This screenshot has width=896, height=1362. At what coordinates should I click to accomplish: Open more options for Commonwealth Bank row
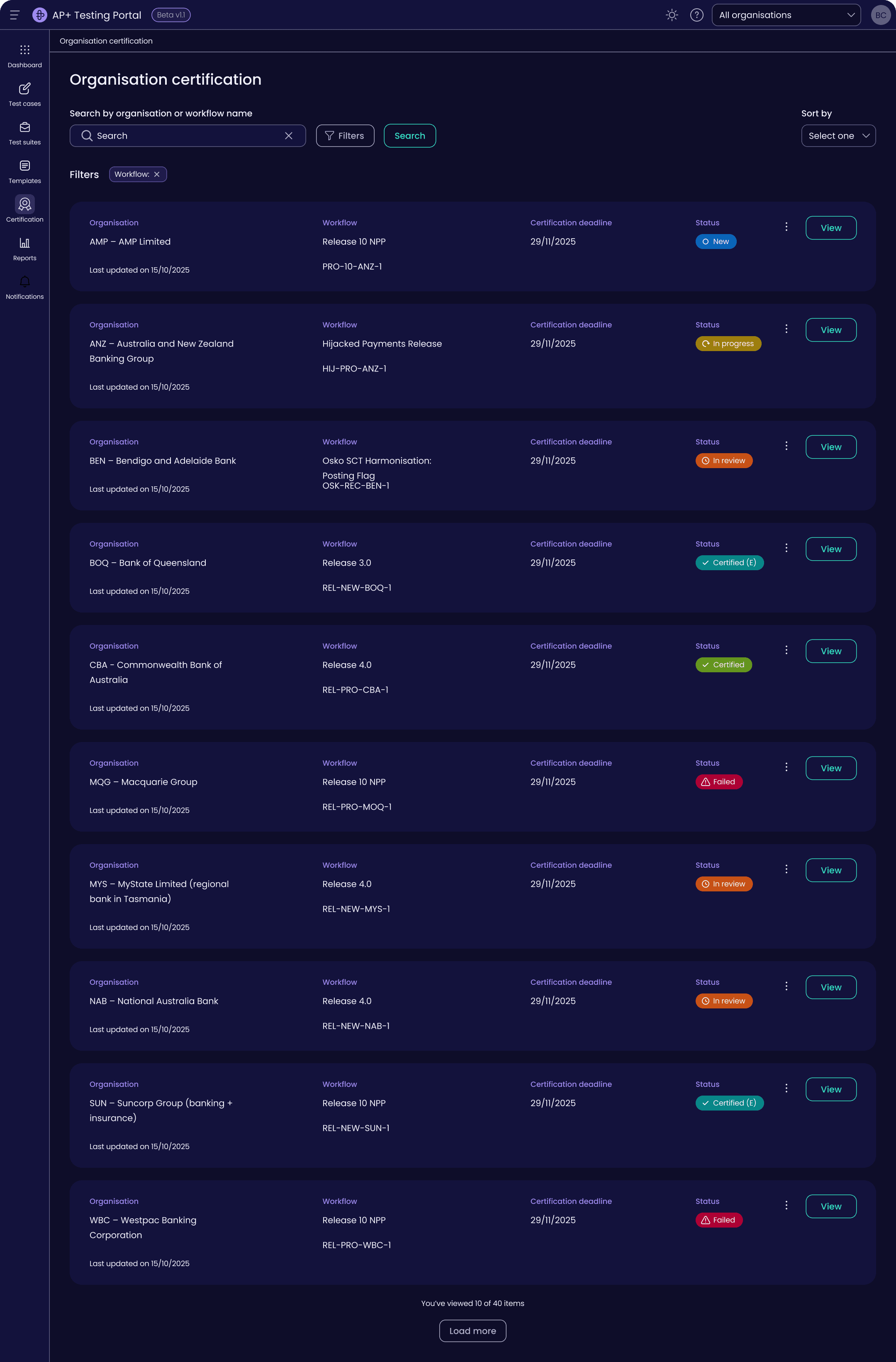coord(786,650)
